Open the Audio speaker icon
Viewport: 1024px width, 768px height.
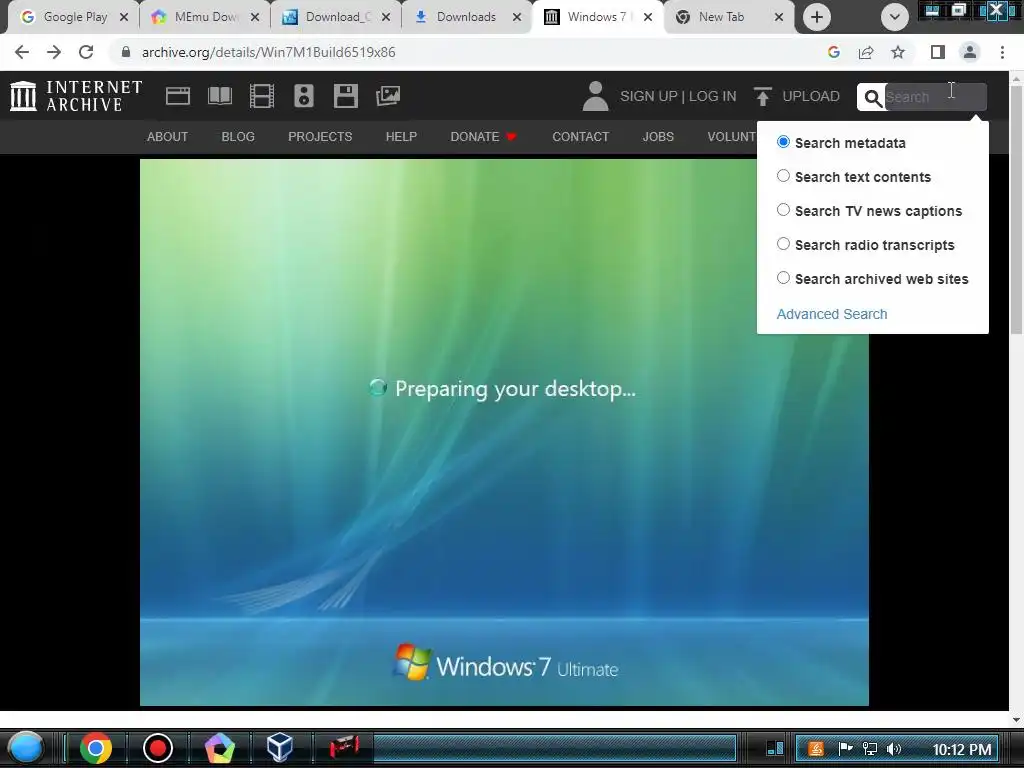(304, 96)
